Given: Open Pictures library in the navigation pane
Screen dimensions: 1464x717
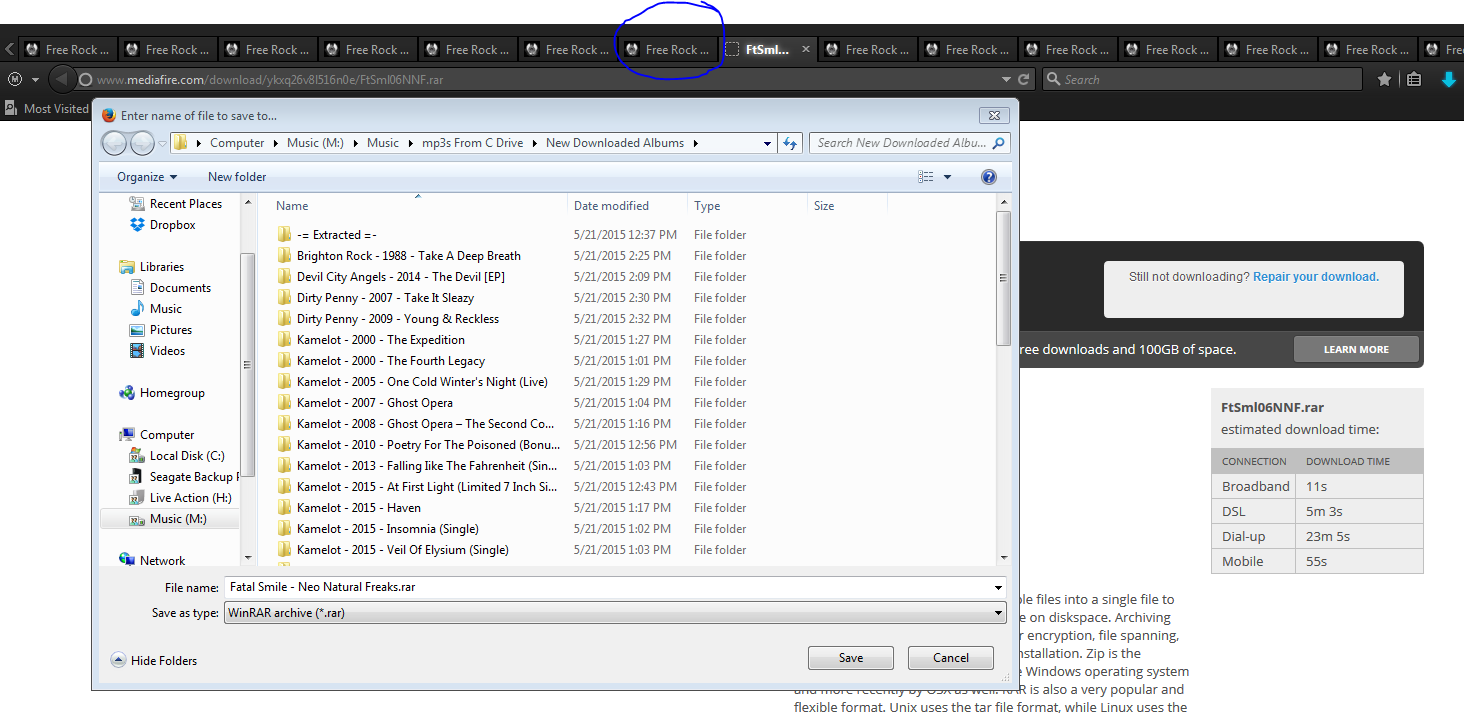Looking at the screenshot, I should point(160,329).
